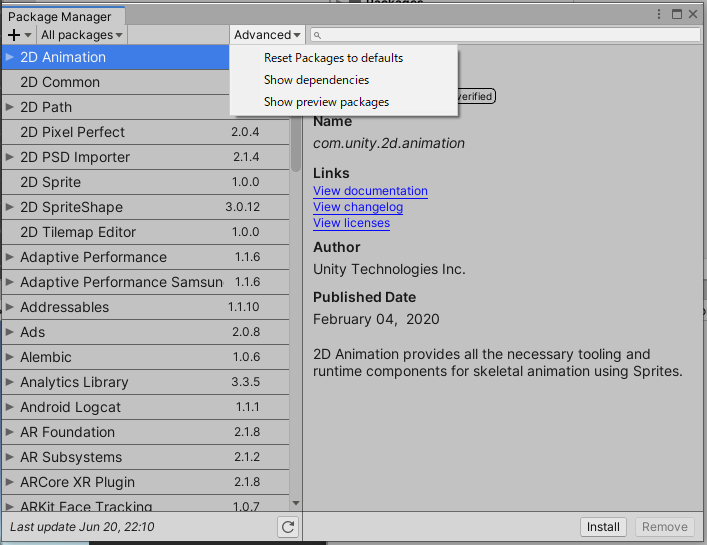The height and width of the screenshot is (545, 707).
Task: Click version 3.0.12 of 2D SpriteShape
Action: [x=243, y=207]
